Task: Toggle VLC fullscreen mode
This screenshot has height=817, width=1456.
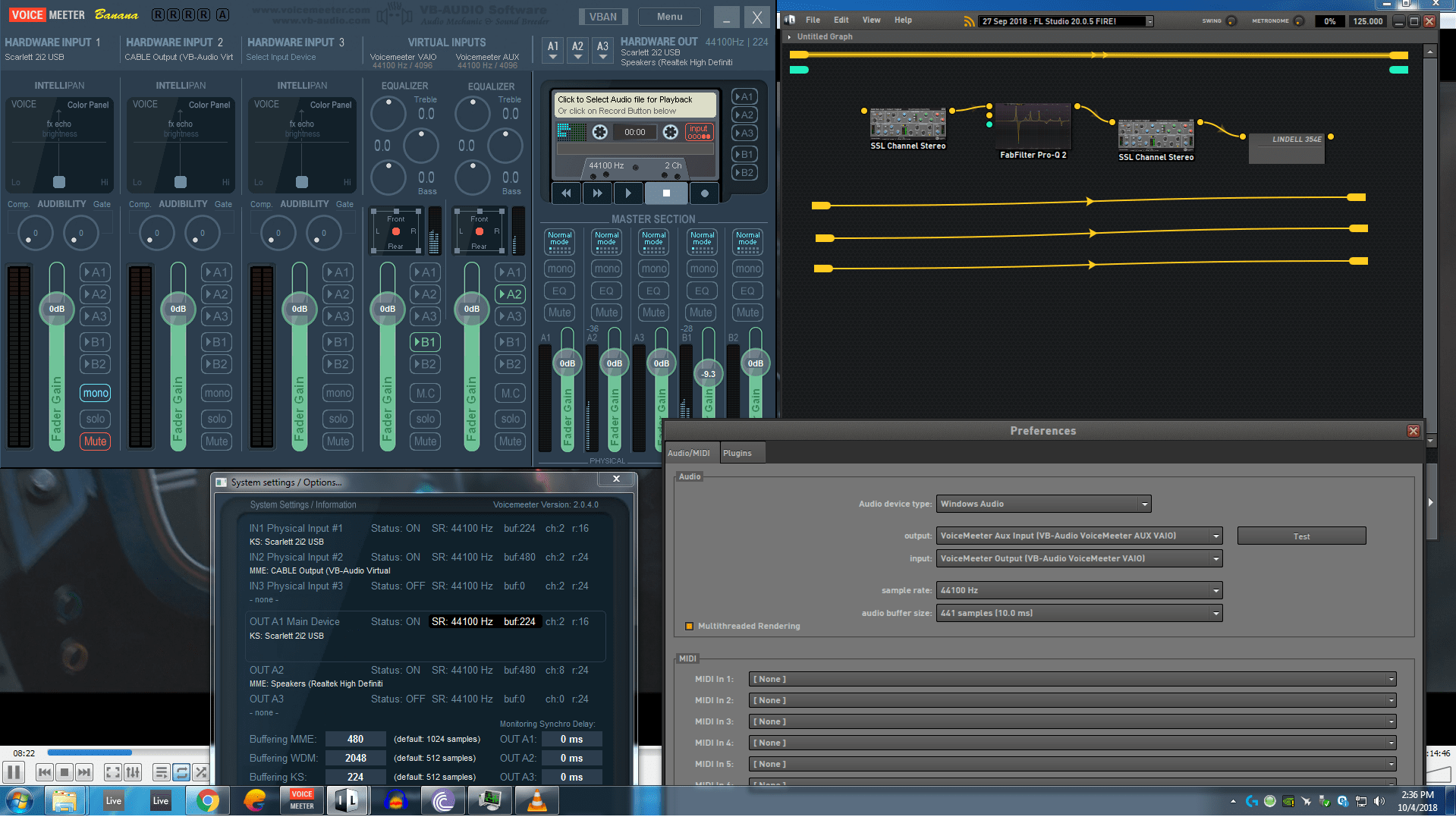Action: pos(112,772)
